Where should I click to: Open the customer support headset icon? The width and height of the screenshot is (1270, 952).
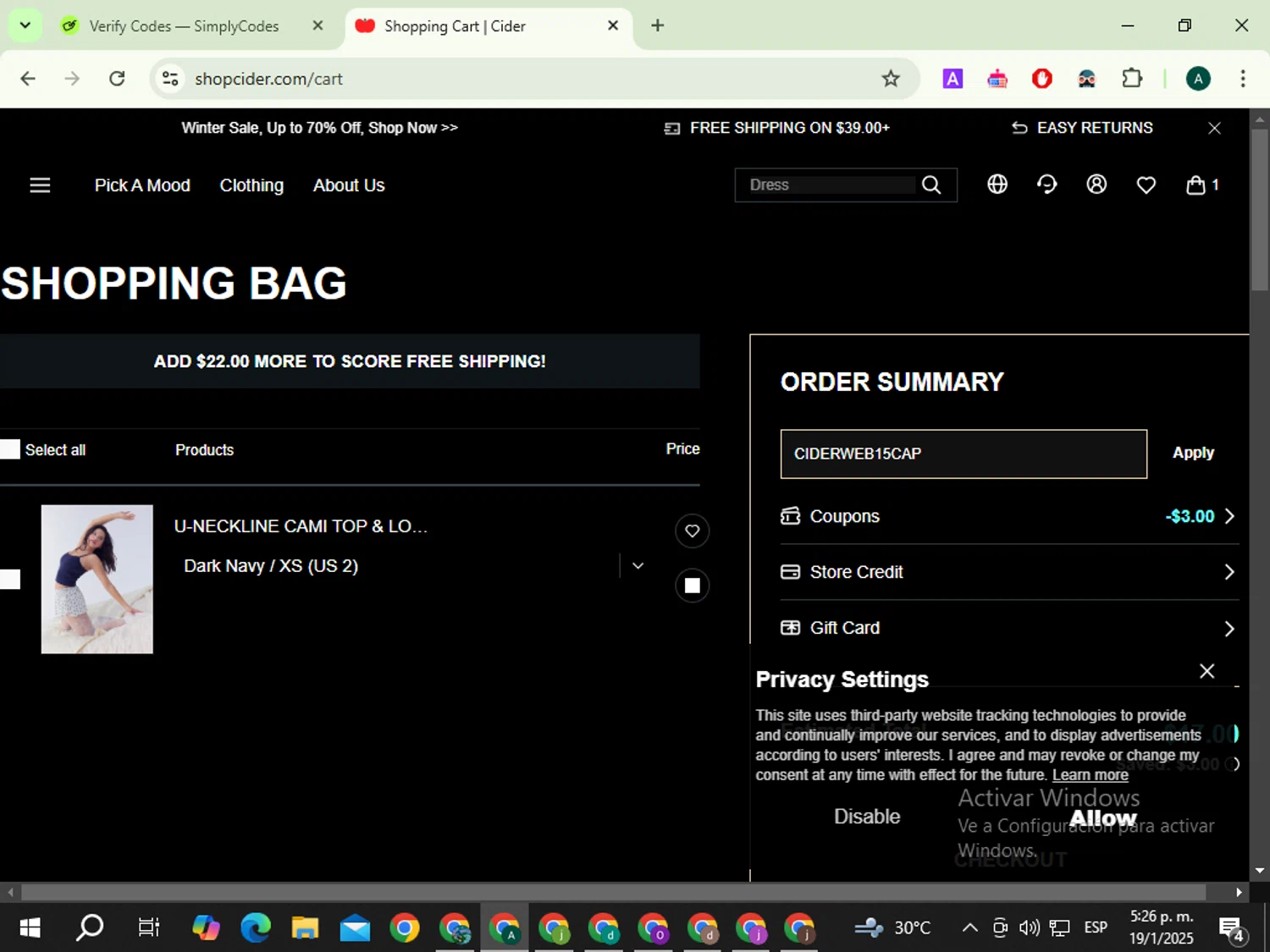tap(1047, 184)
